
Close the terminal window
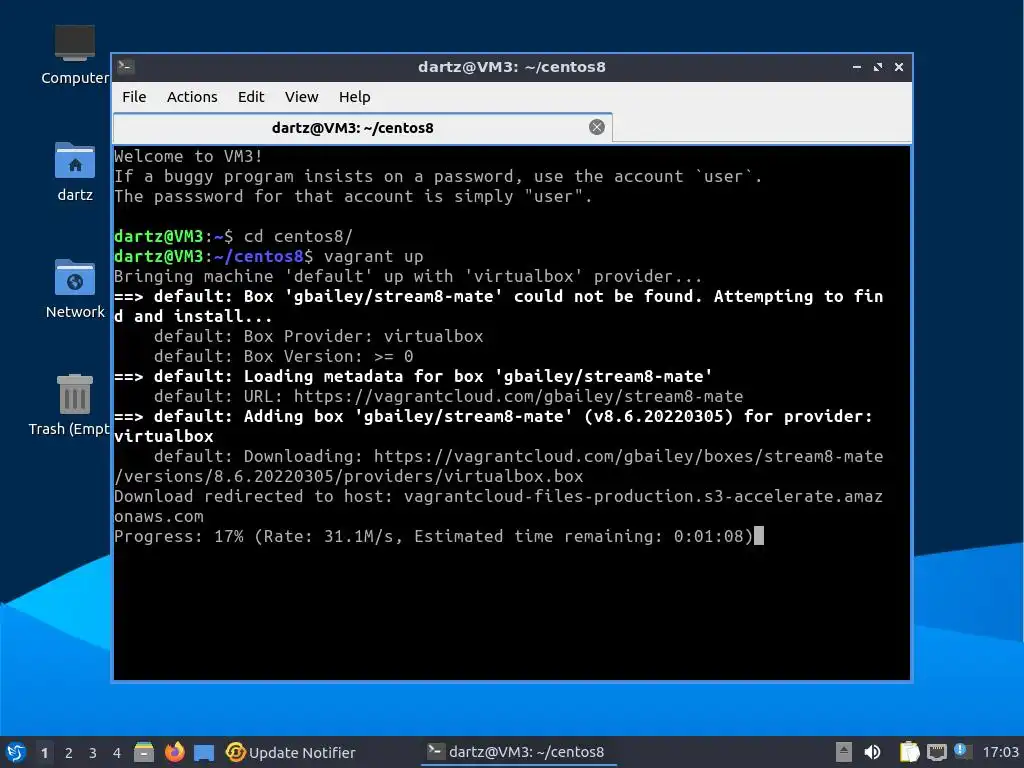(899, 67)
